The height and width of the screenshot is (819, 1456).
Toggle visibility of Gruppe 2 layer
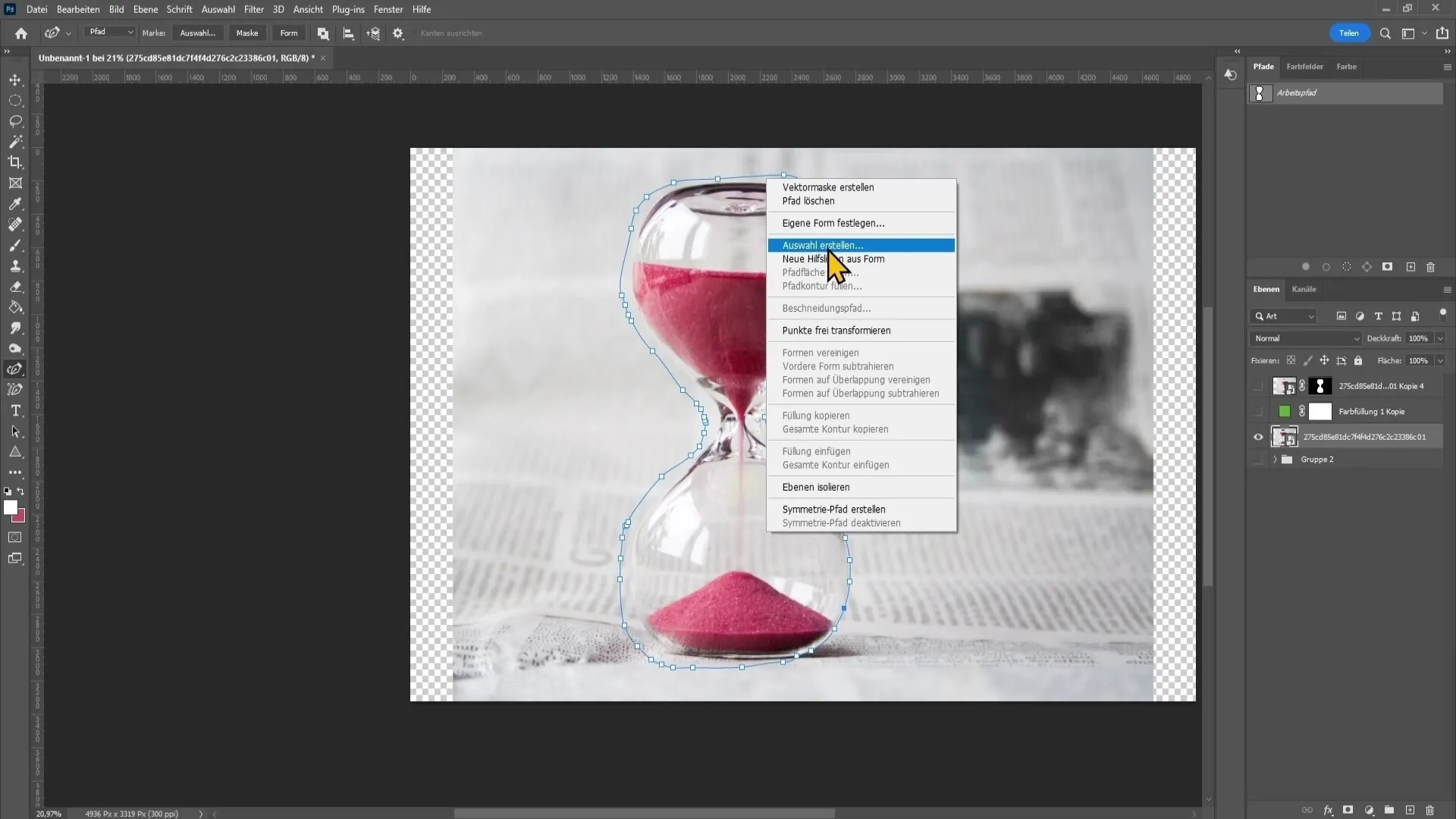point(1258,459)
